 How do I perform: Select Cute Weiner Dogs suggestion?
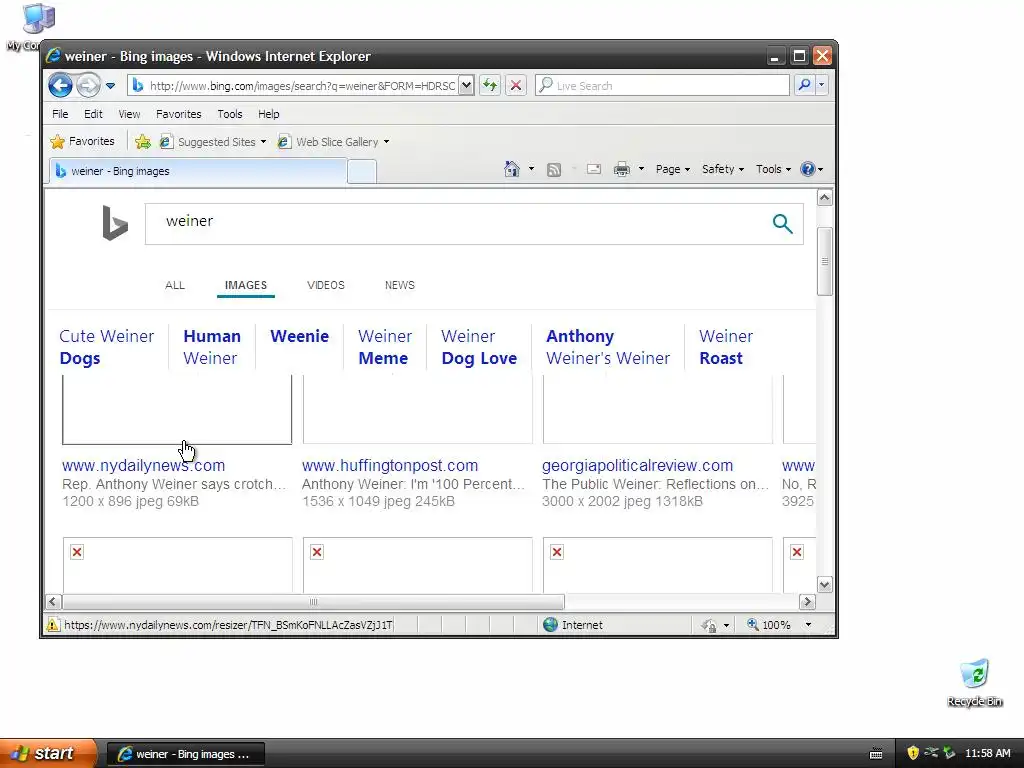106,347
